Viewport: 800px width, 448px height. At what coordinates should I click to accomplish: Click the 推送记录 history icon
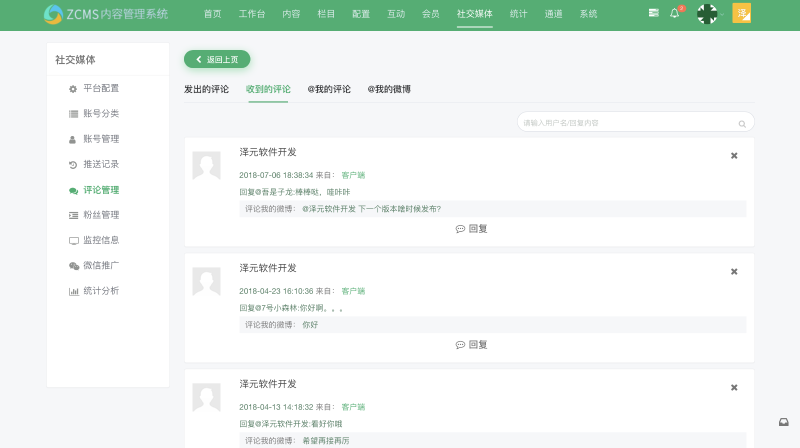pyautogui.click(x=73, y=165)
